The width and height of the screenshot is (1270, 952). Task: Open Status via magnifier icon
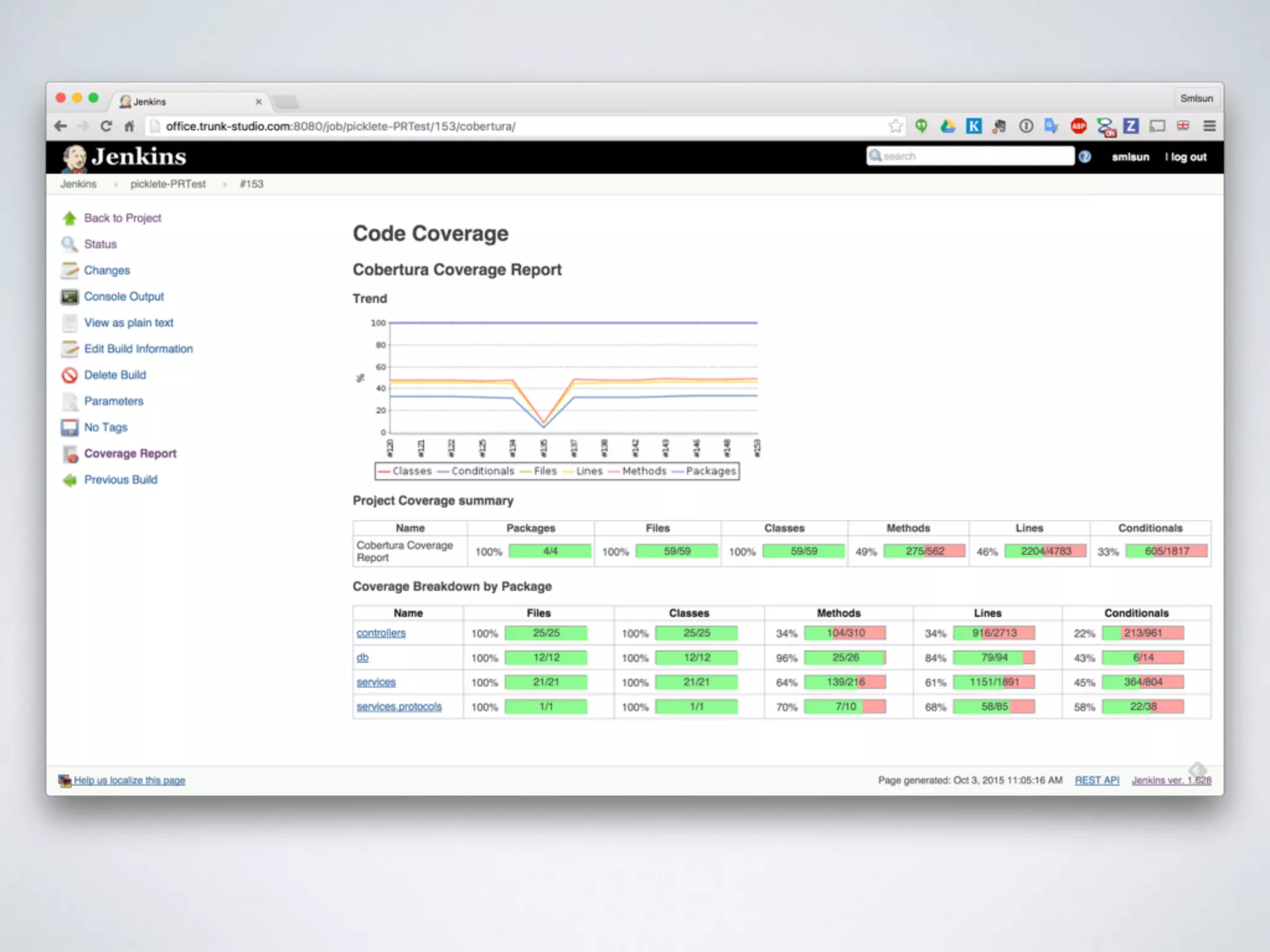tap(69, 244)
